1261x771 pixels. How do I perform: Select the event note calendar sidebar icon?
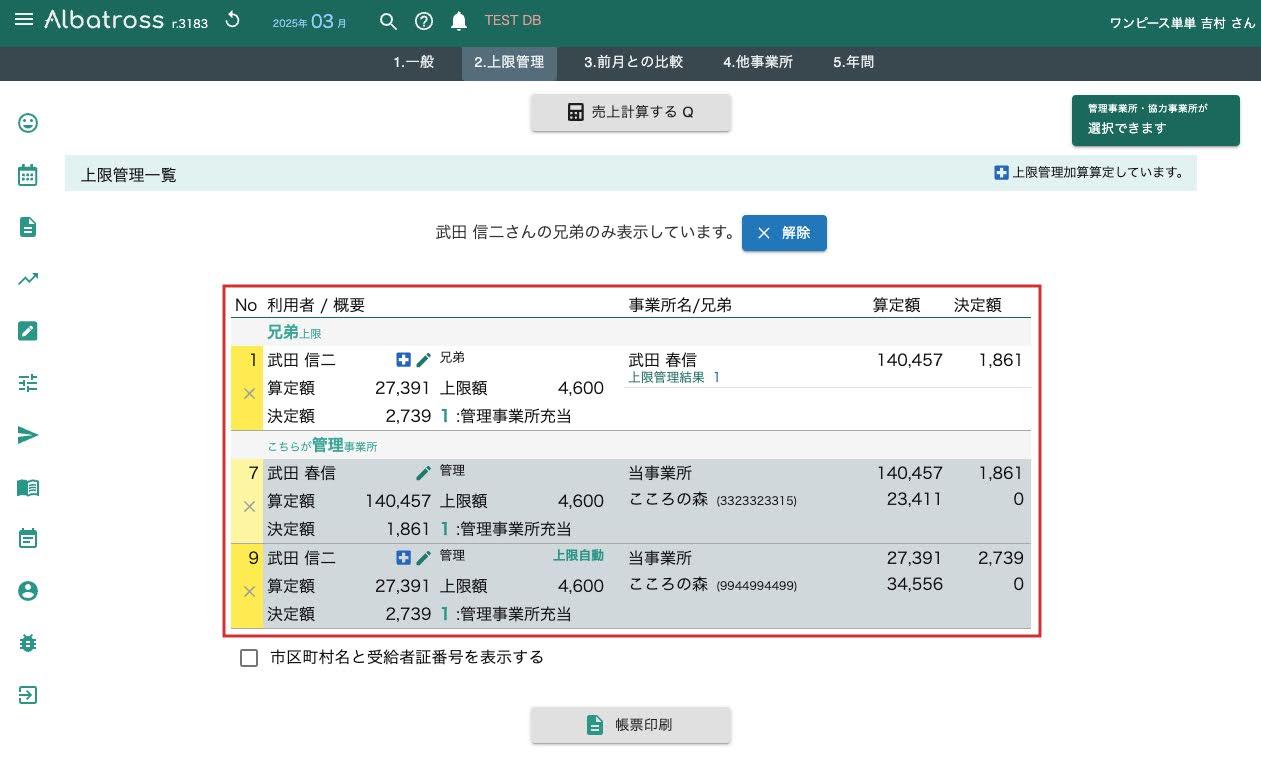click(x=28, y=539)
